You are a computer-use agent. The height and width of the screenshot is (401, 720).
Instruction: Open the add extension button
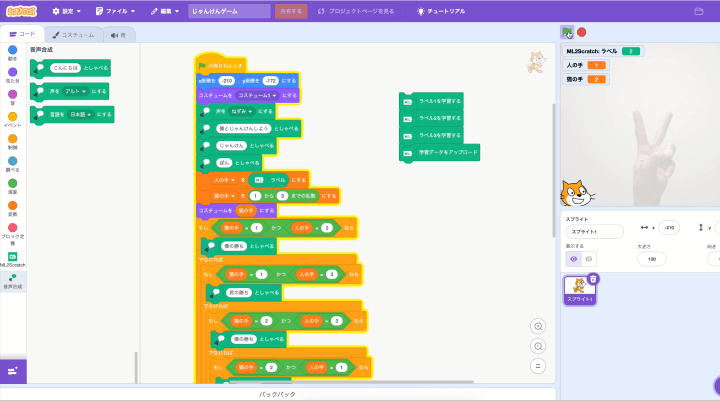click(13, 371)
